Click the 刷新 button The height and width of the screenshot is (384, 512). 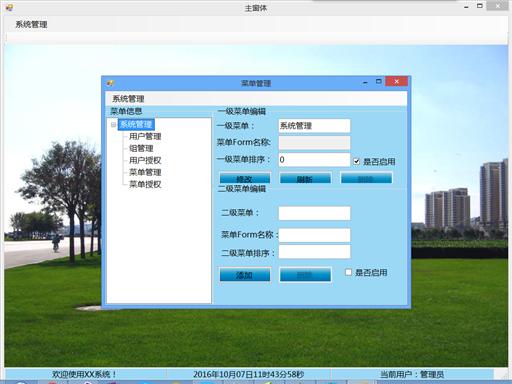tap(306, 178)
